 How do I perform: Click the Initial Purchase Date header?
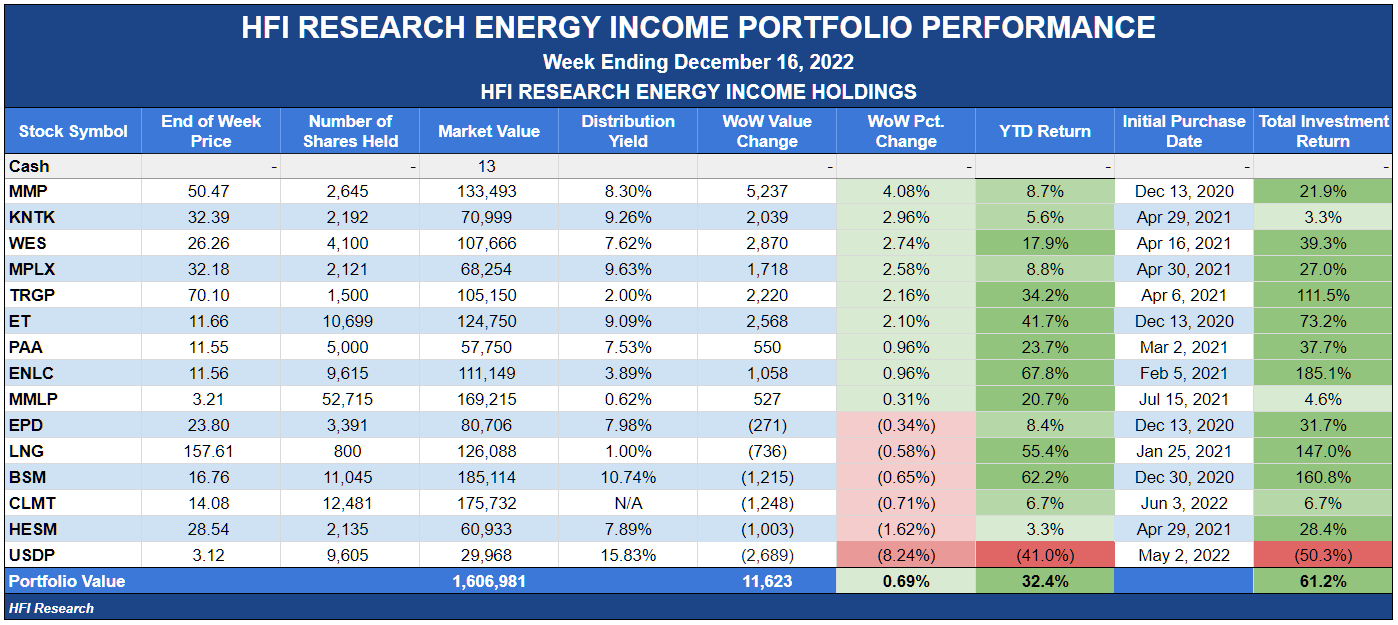point(1184,131)
